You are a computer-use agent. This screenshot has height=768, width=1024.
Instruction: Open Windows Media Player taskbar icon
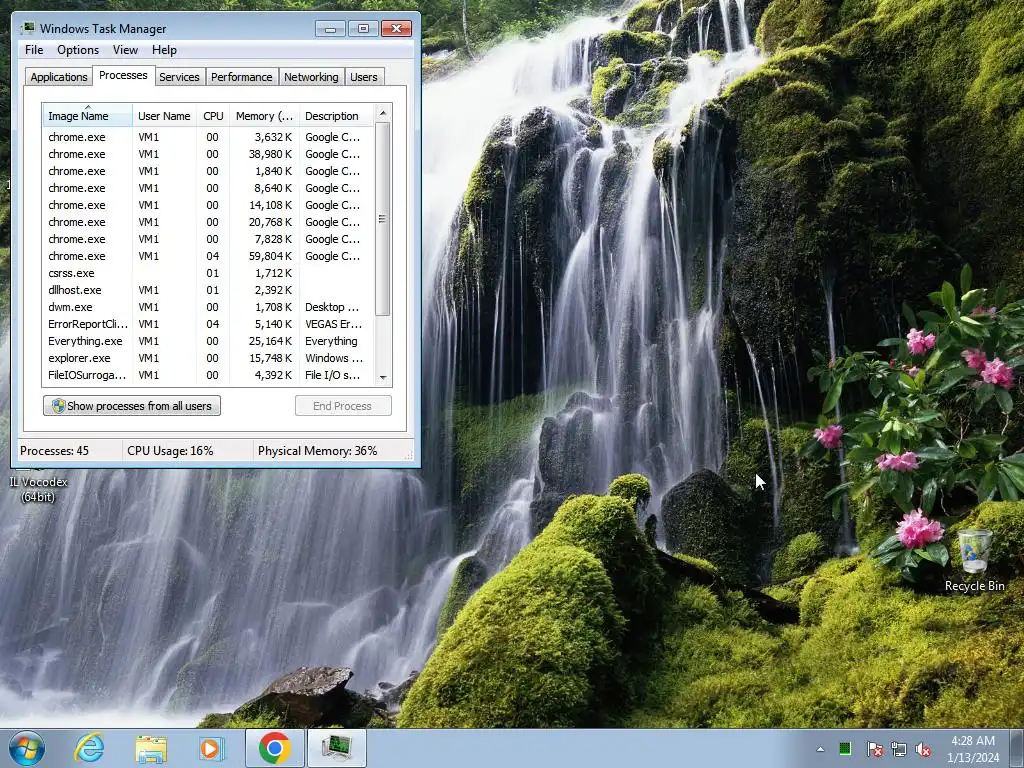pos(211,748)
